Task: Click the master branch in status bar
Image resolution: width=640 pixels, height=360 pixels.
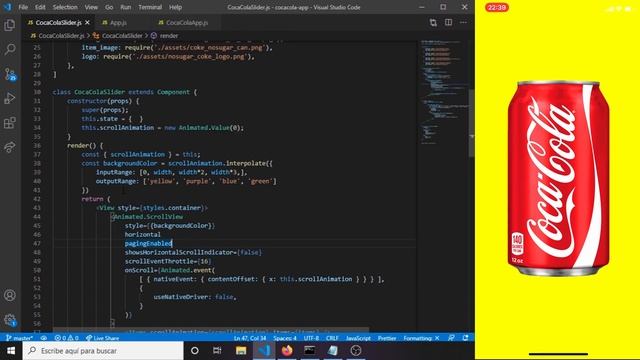Action: pos(20,338)
